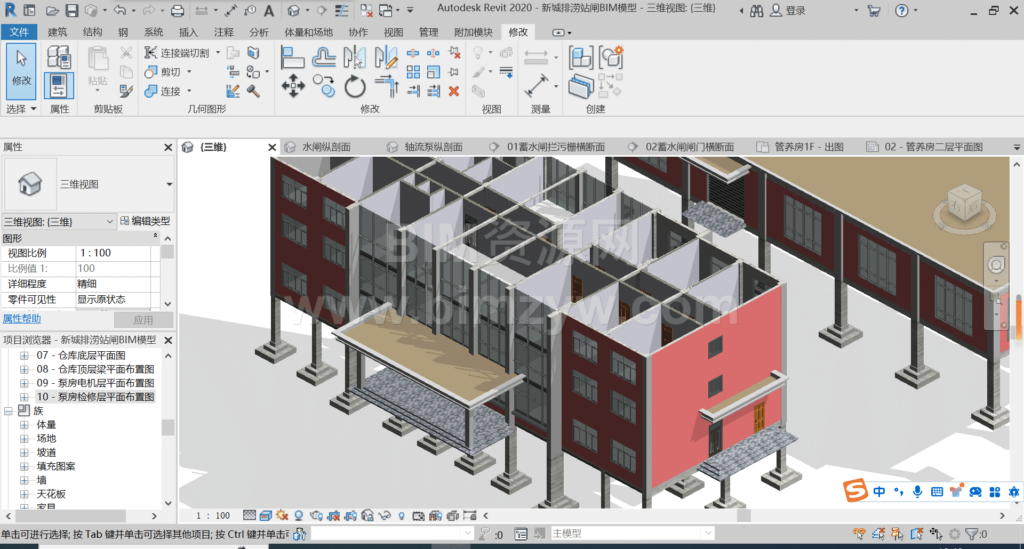
Task: Toggle Select Elements by Face in status bar
Action: pos(916,534)
